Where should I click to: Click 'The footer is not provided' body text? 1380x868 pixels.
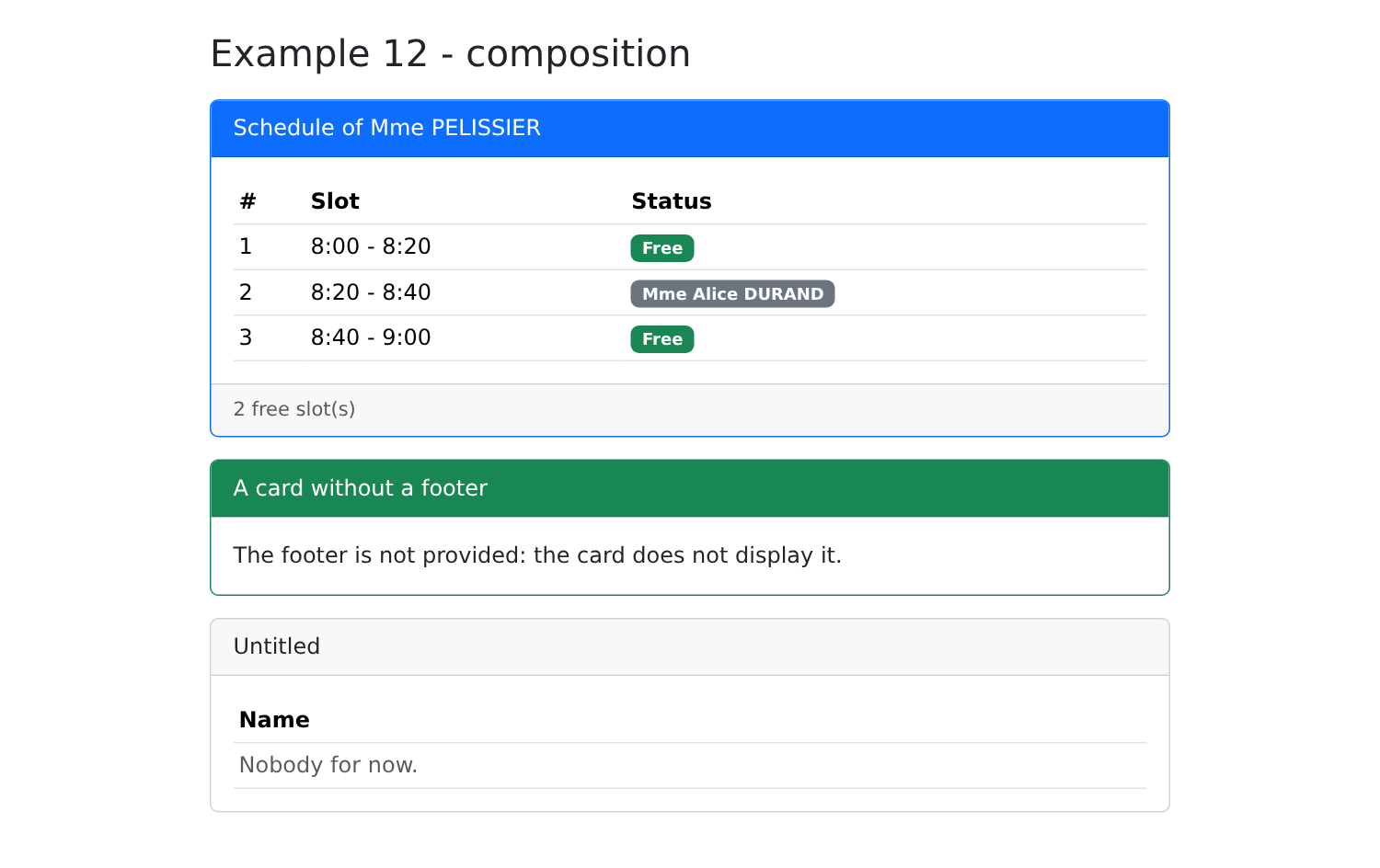(x=537, y=555)
